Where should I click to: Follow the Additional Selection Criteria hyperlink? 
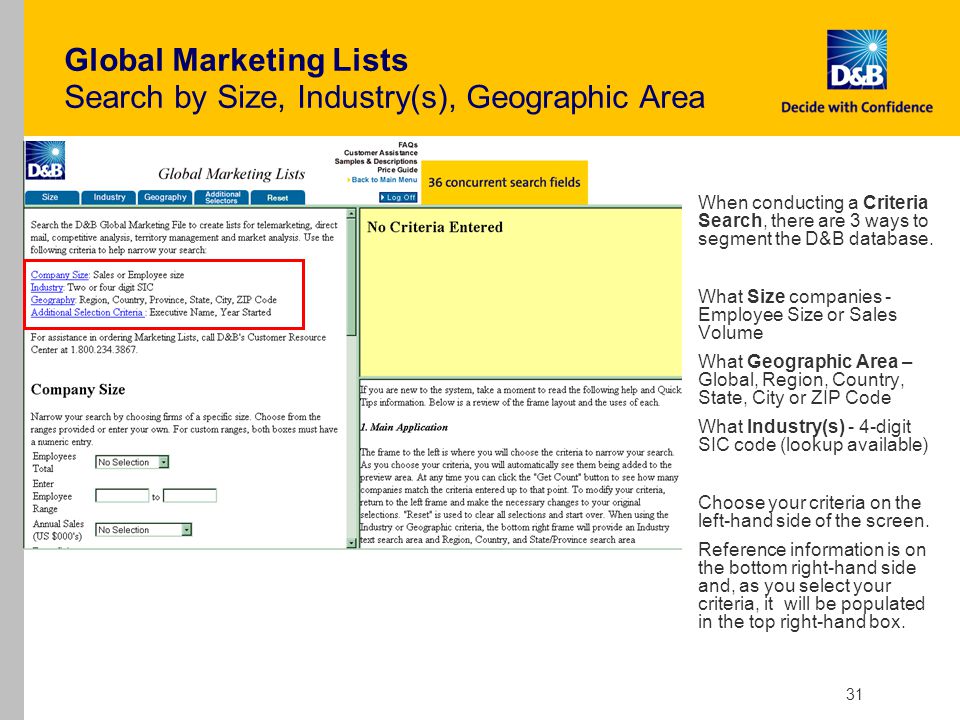coord(88,312)
